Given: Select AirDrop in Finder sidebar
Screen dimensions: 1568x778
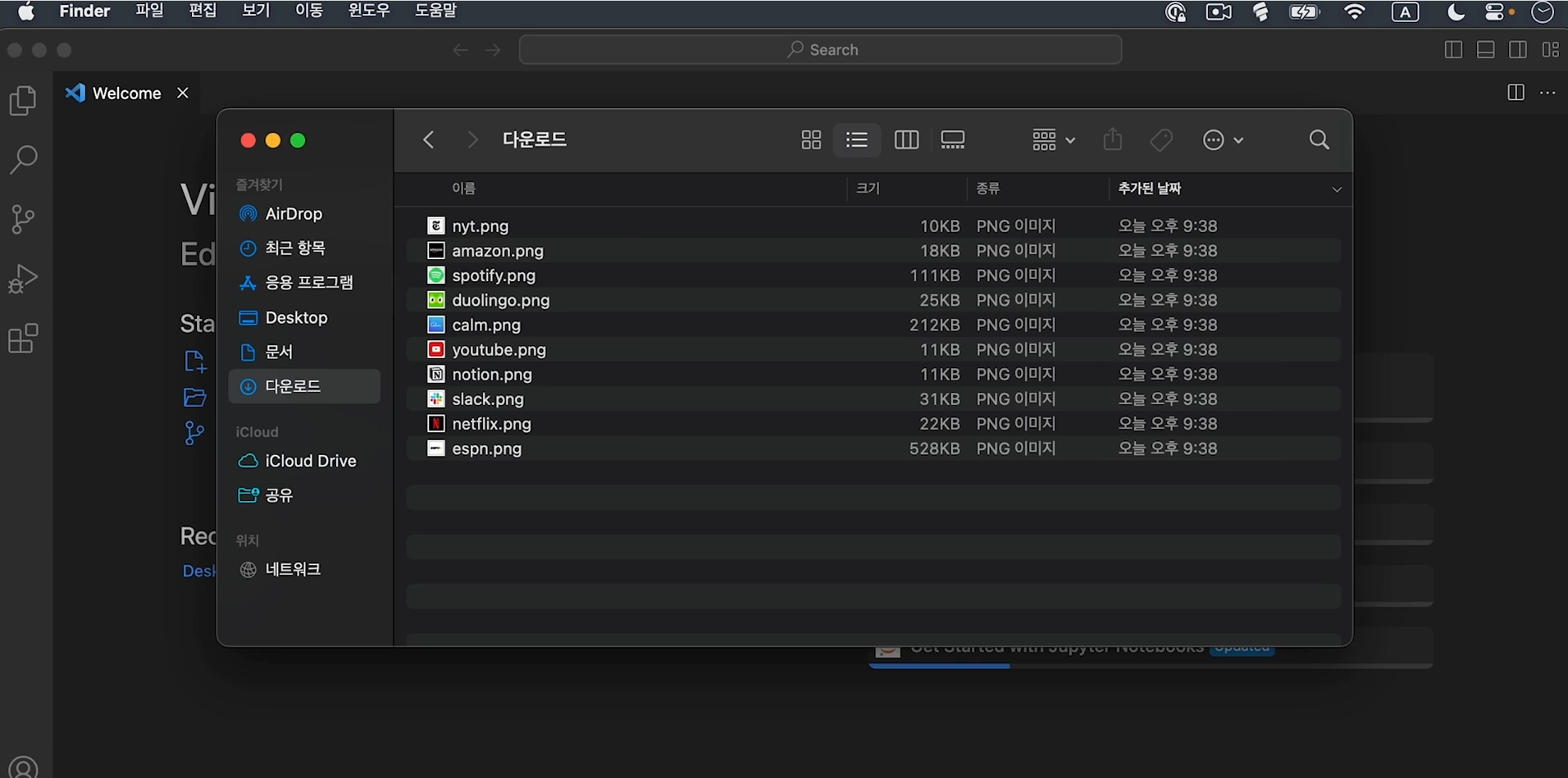Looking at the screenshot, I should (x=304, y=214).
